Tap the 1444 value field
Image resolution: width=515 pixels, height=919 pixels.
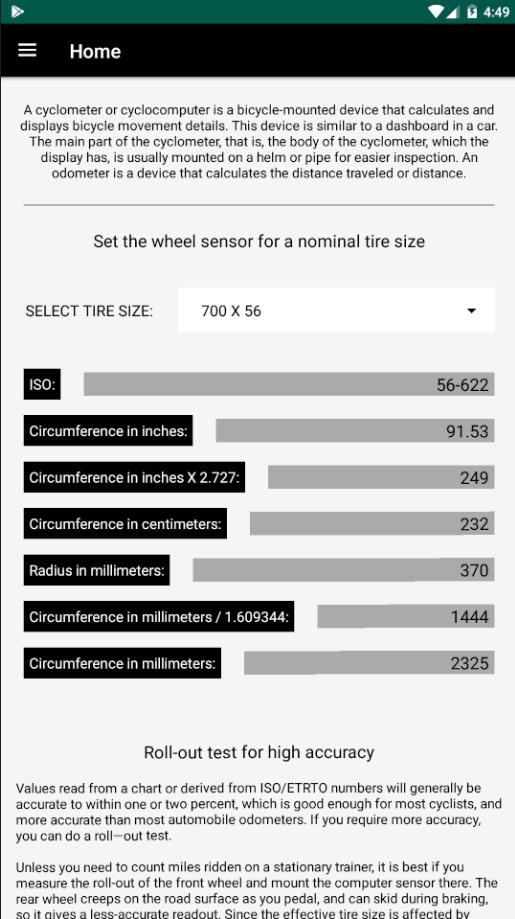[405, 616]
